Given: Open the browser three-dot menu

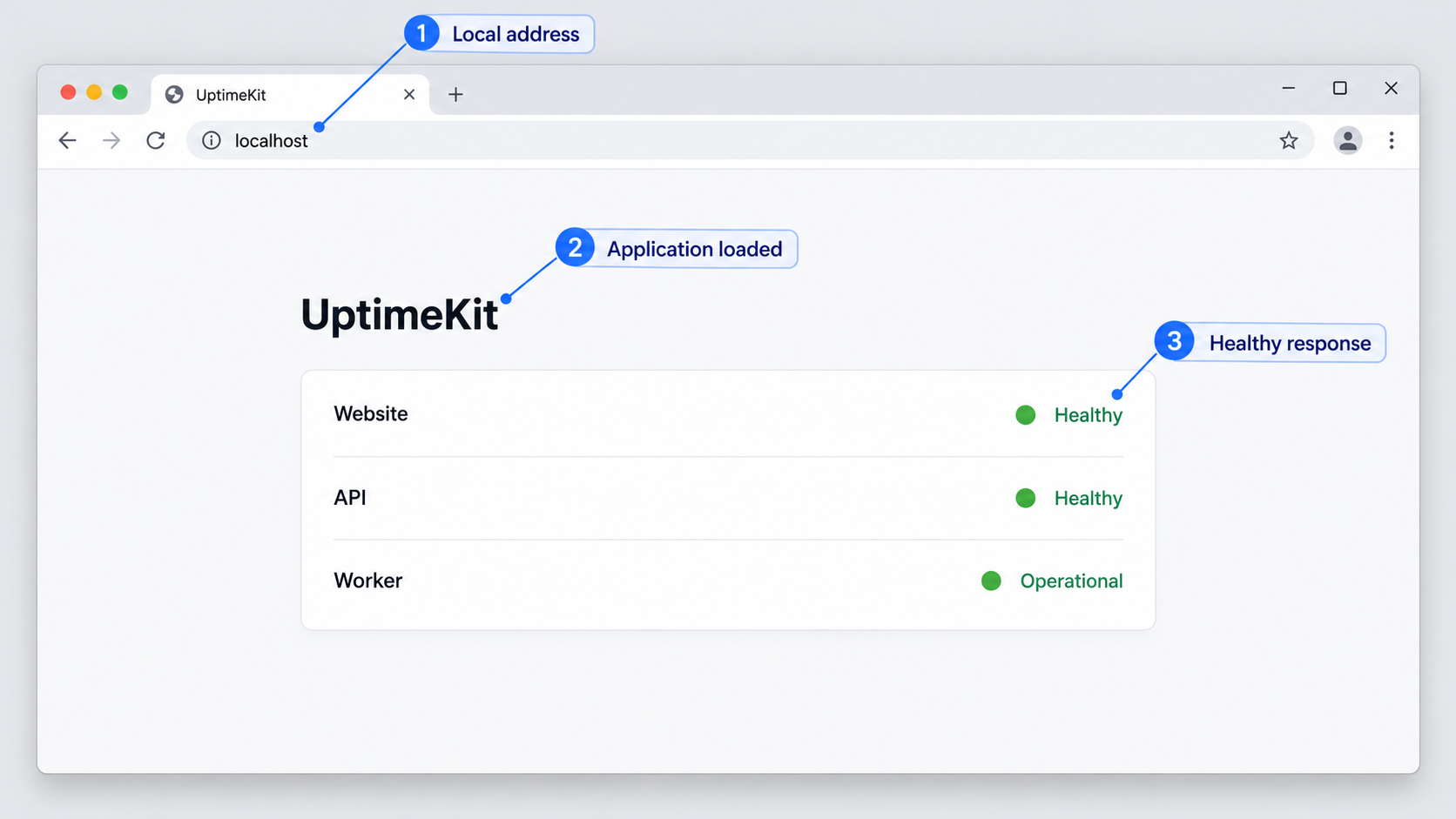Looking at the screenshot, I should pyautogui.click(x=1392, y=140).
